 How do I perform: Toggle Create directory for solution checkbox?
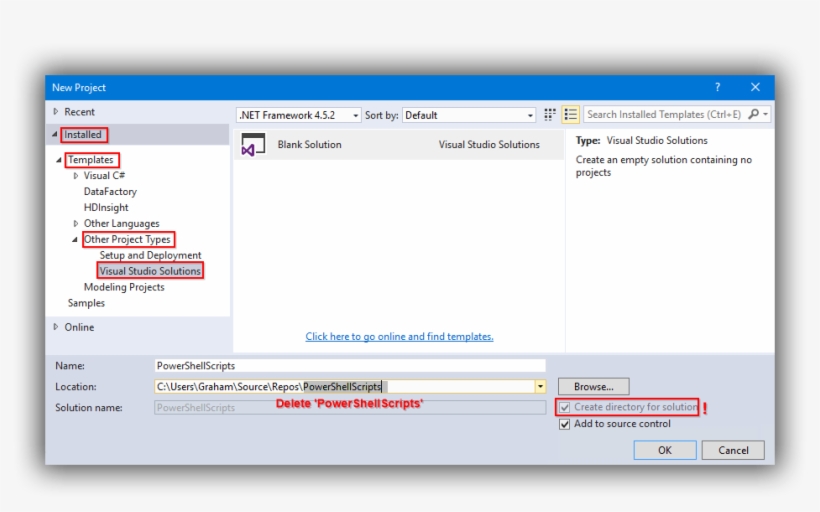coord(564,407)
